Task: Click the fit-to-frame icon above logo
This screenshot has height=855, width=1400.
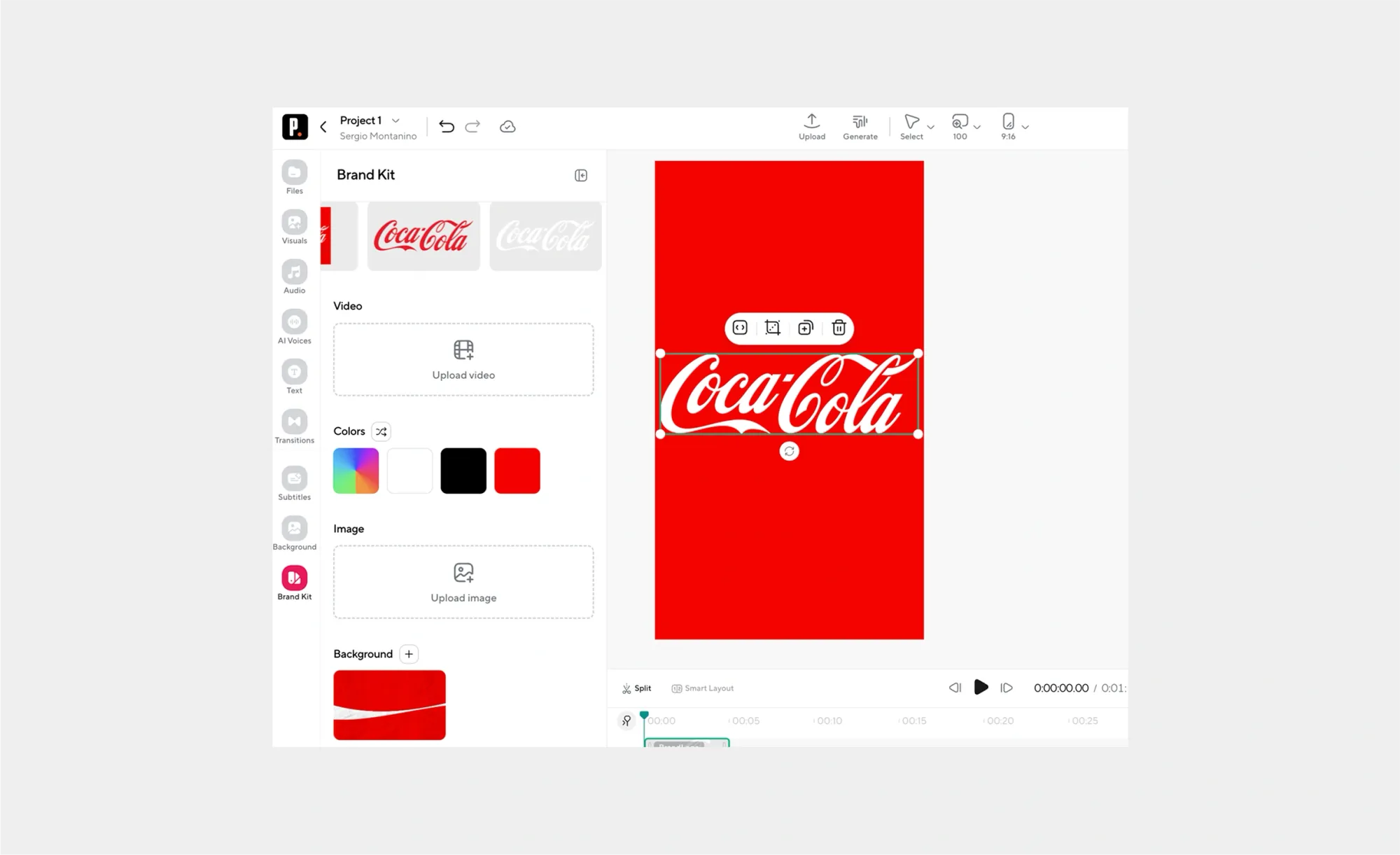Action: point(740,328)
